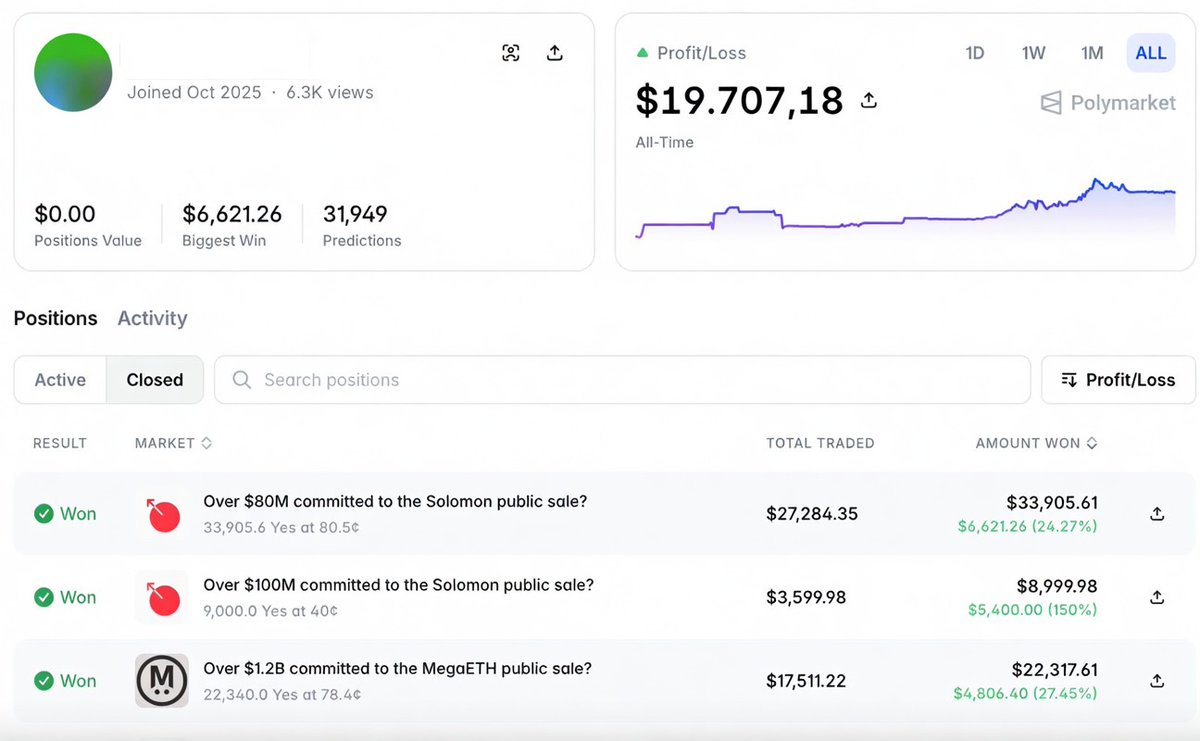Click the 'Joined Oct 2025' text
The image size is (1200, 741).
(194, 92)
